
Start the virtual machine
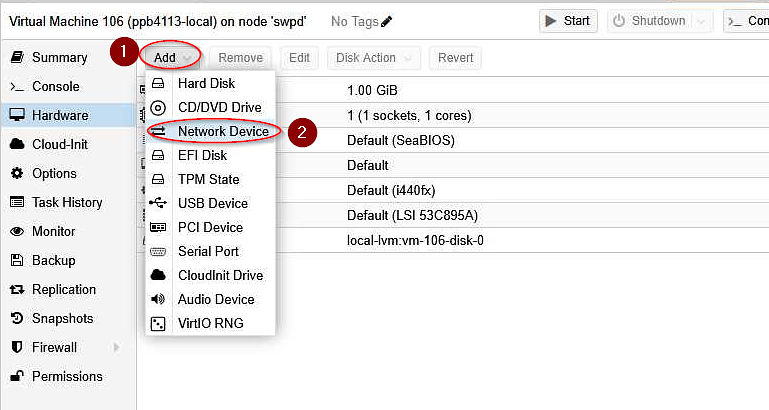(x=568, y=21)
